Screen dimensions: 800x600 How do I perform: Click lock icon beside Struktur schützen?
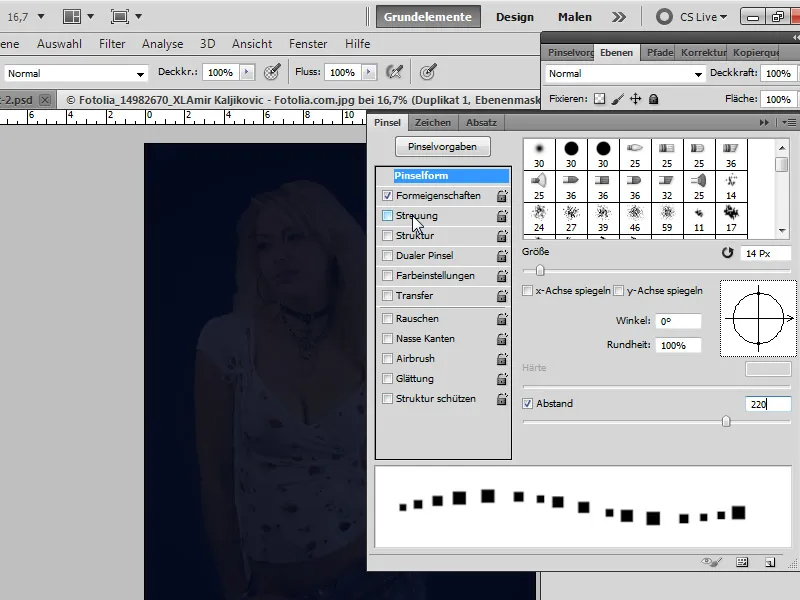click(x=502, y=399)
